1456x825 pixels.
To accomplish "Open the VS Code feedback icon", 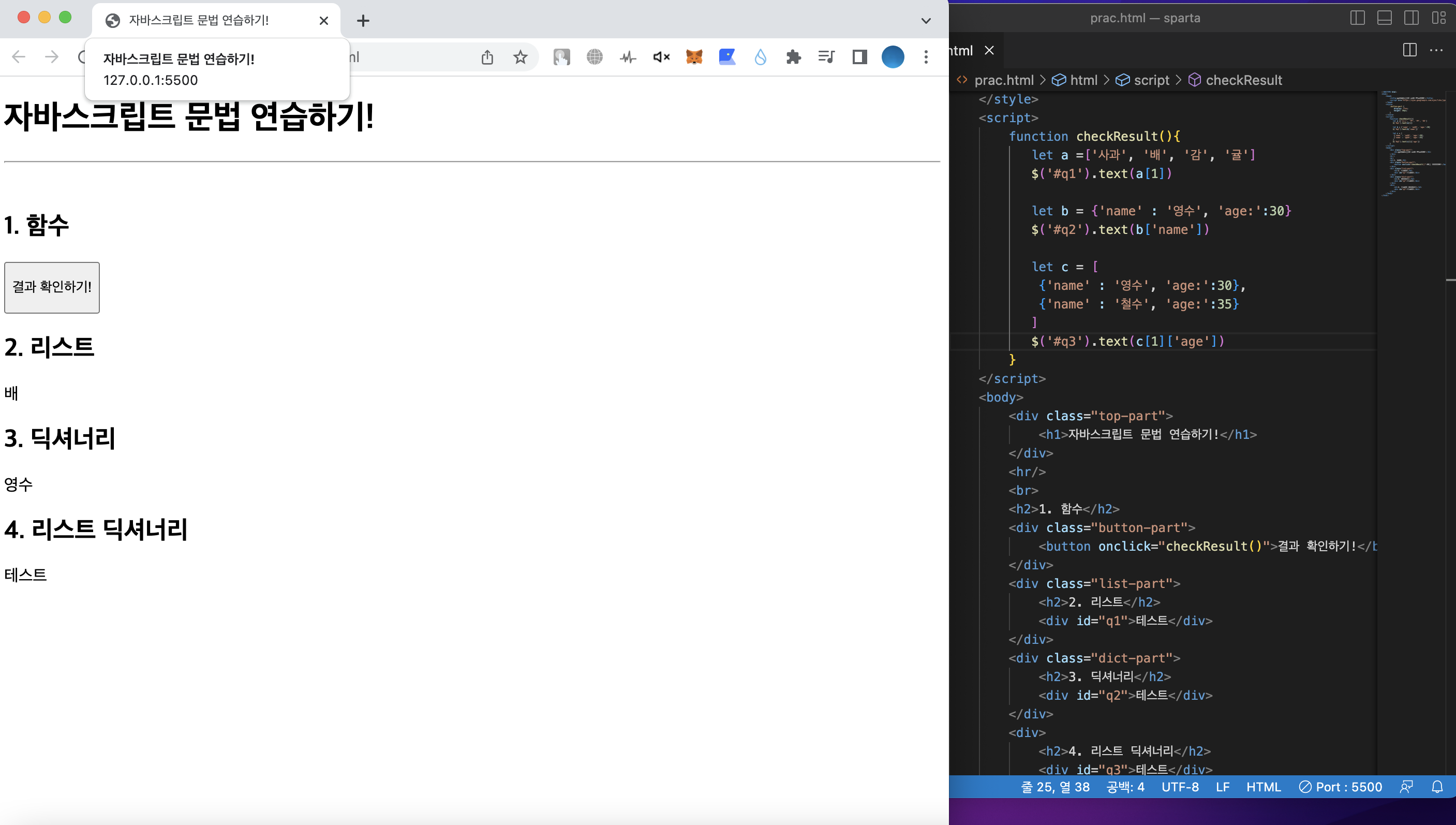I will click(1406, 787).
